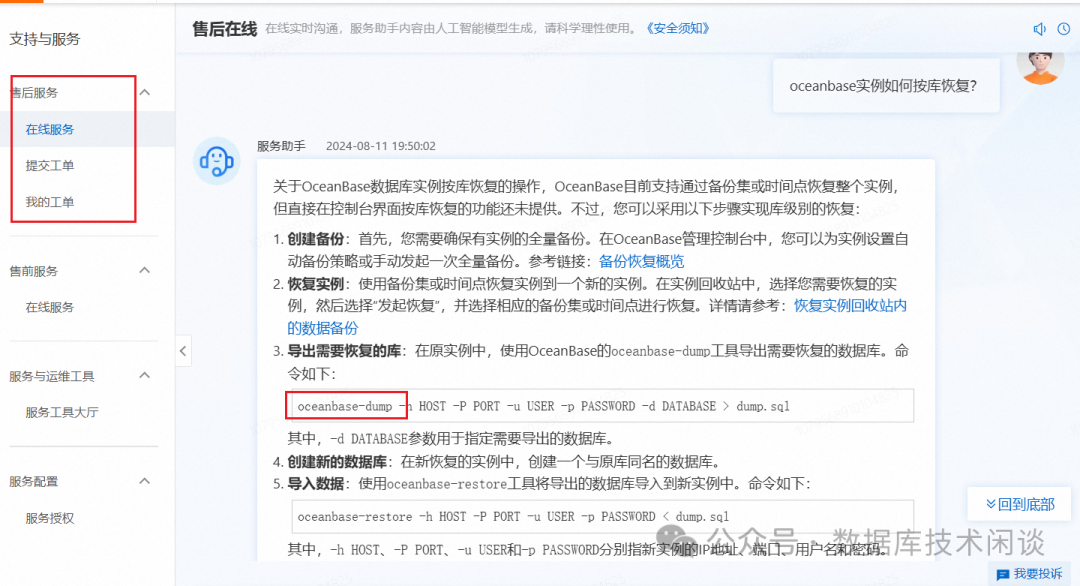
Task: Open 提交工单 menu item
Action: 50,165
